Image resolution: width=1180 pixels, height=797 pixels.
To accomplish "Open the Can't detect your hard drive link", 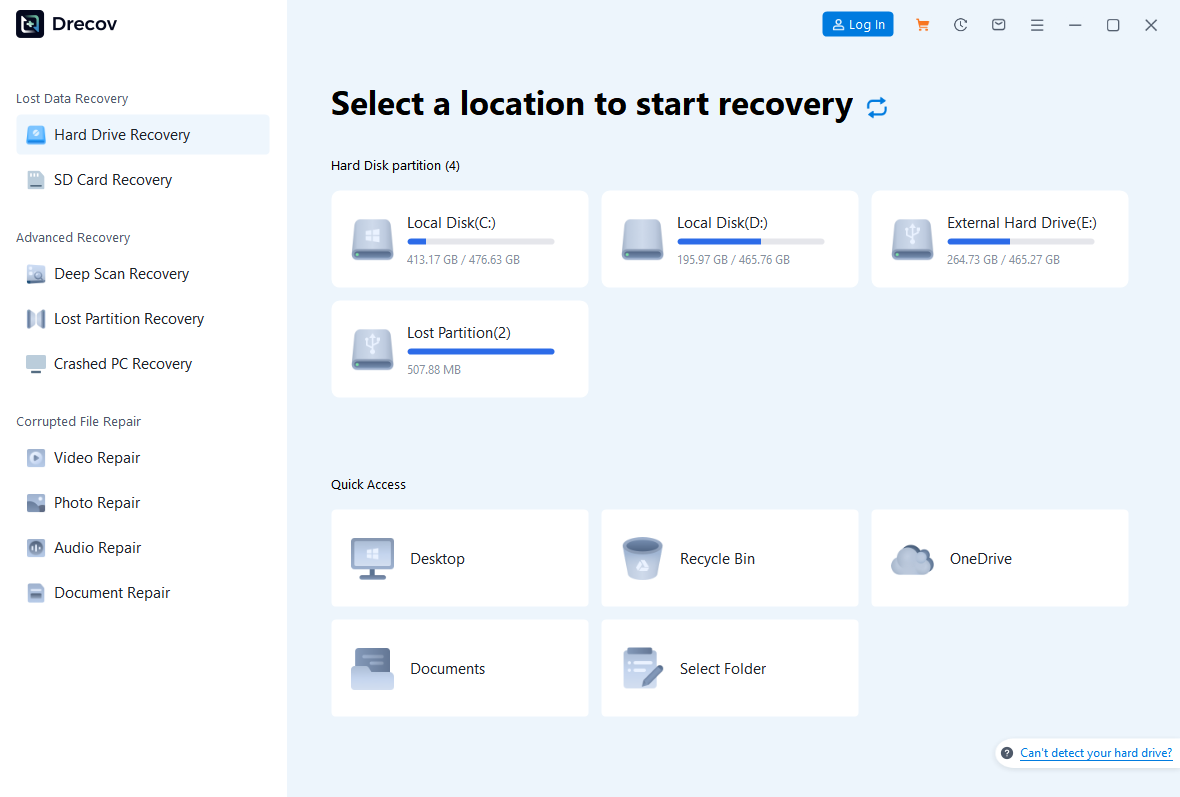I will (x=1096, y=753).
